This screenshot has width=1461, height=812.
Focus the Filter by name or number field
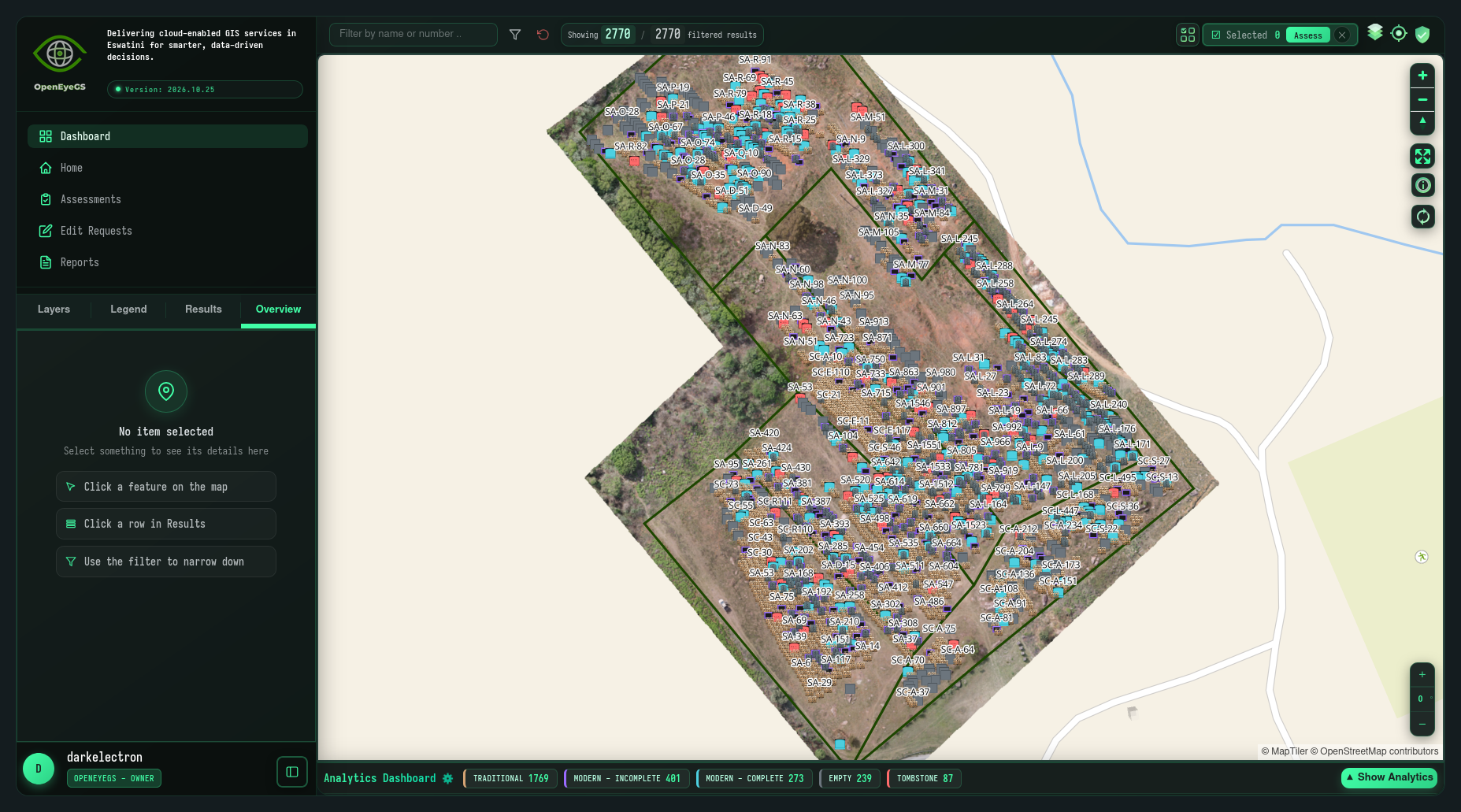click(413, 34)
